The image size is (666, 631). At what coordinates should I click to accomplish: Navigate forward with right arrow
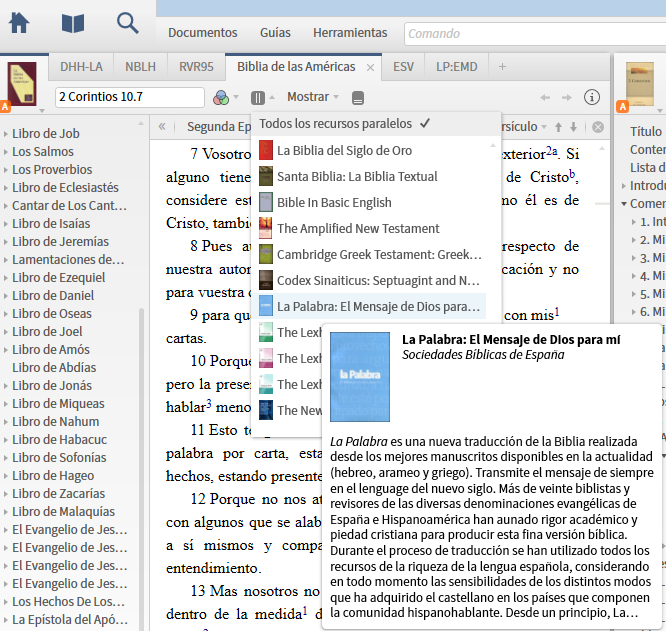click(567, 98)
